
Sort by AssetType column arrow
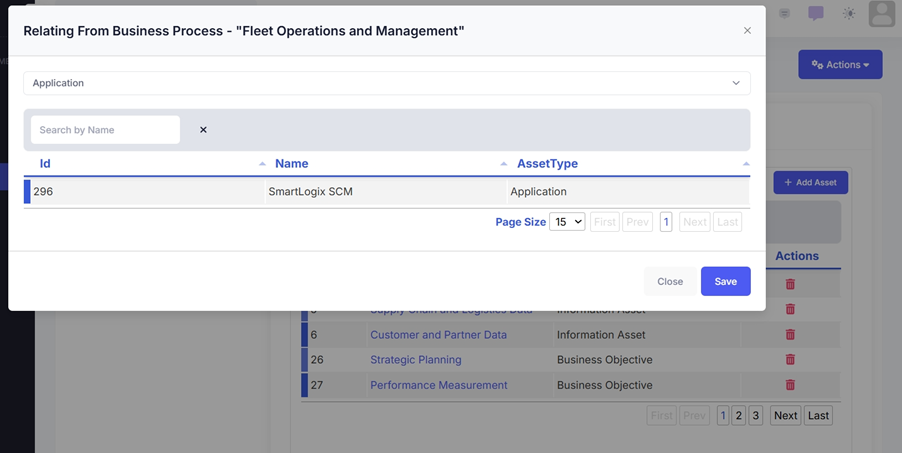point(746,164)
